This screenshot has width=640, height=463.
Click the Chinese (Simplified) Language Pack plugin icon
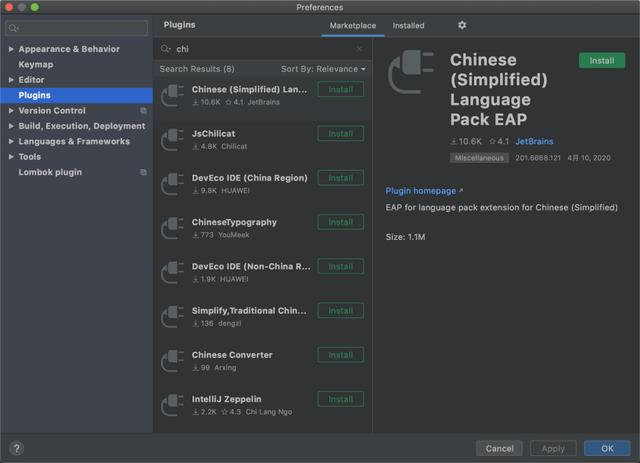click(172, 96)
